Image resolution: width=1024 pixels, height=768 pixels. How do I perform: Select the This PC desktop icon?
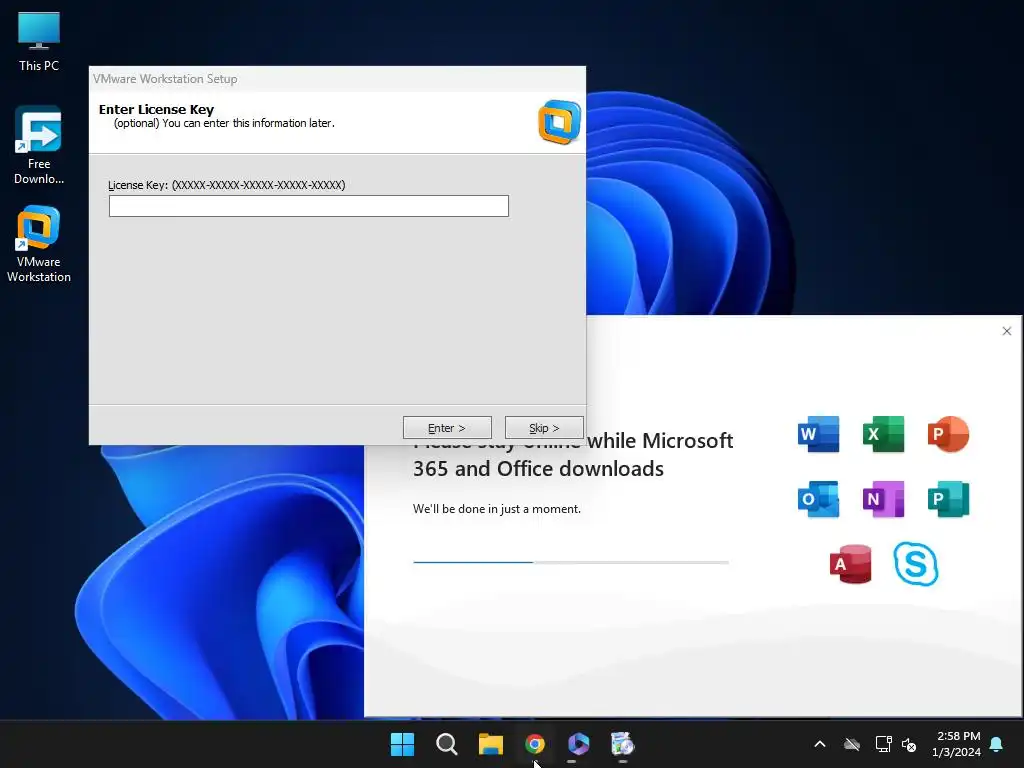coord(39,42)
